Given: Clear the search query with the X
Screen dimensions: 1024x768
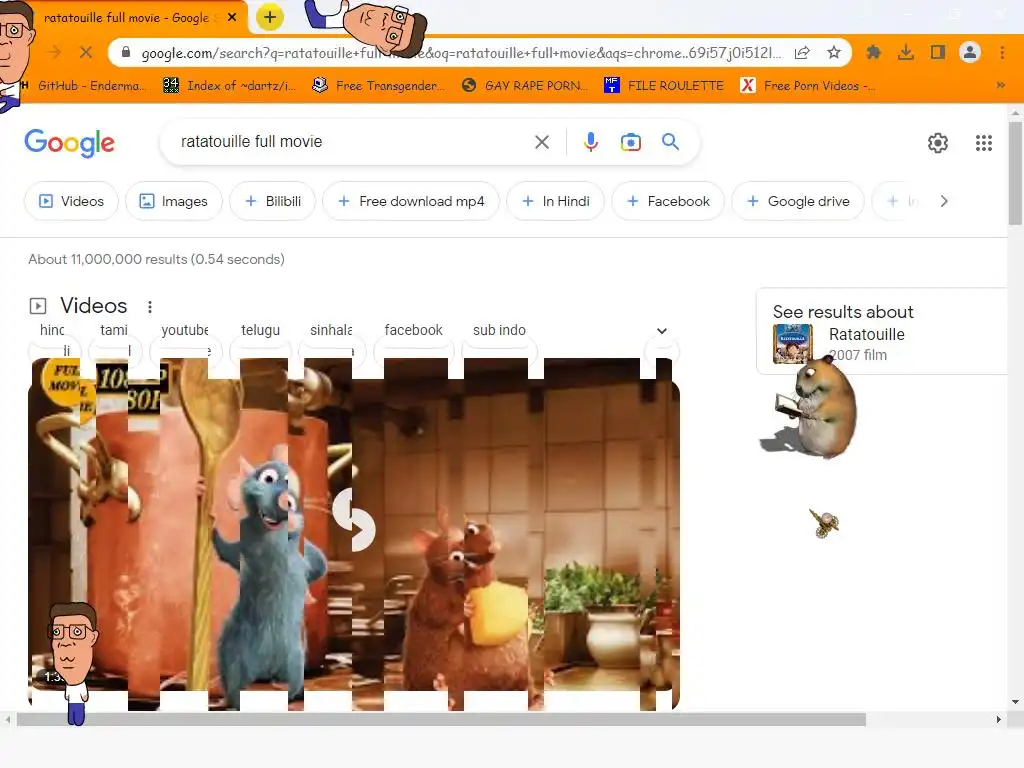Looking at the screenshot, I should (541, 142).
